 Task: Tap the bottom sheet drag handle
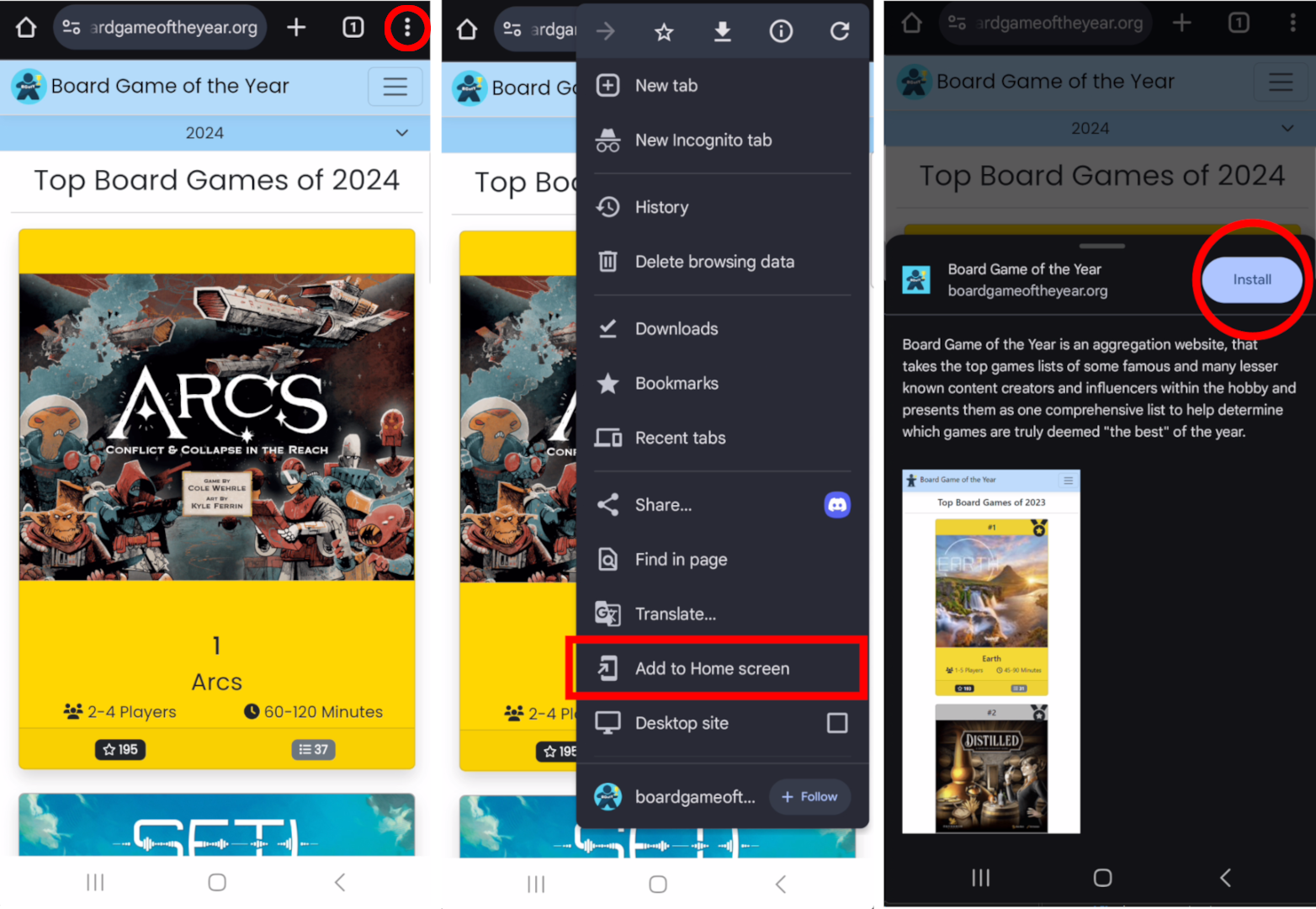pyautogui.click(x=1101, y=246)
